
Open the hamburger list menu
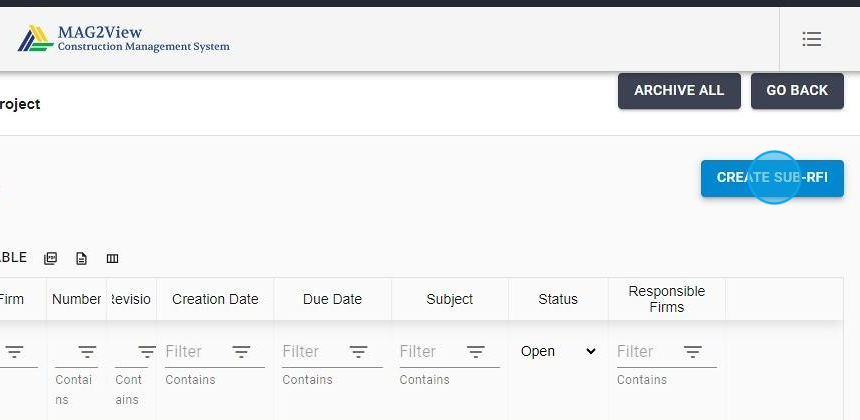point(811,39)
